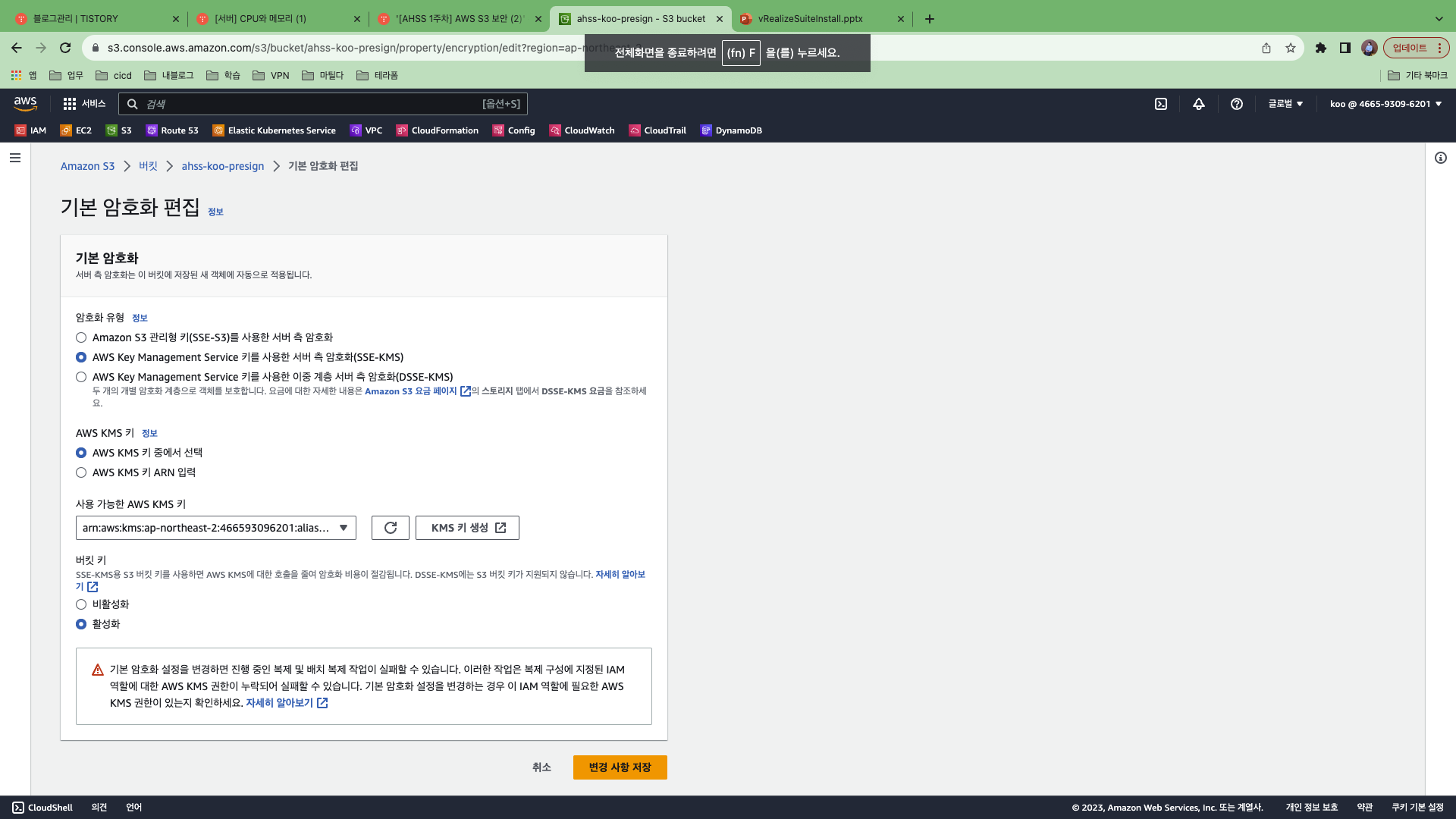Go to ahss-koo-presign in the breadcrumb

223,166
